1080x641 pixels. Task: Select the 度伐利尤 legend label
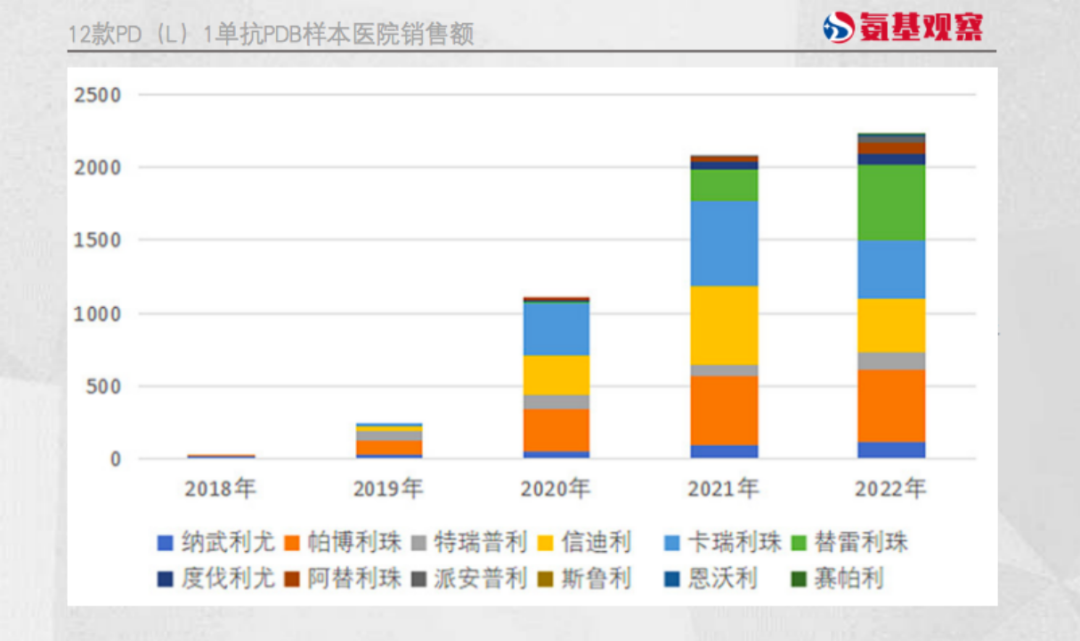(x=228, y=578)
